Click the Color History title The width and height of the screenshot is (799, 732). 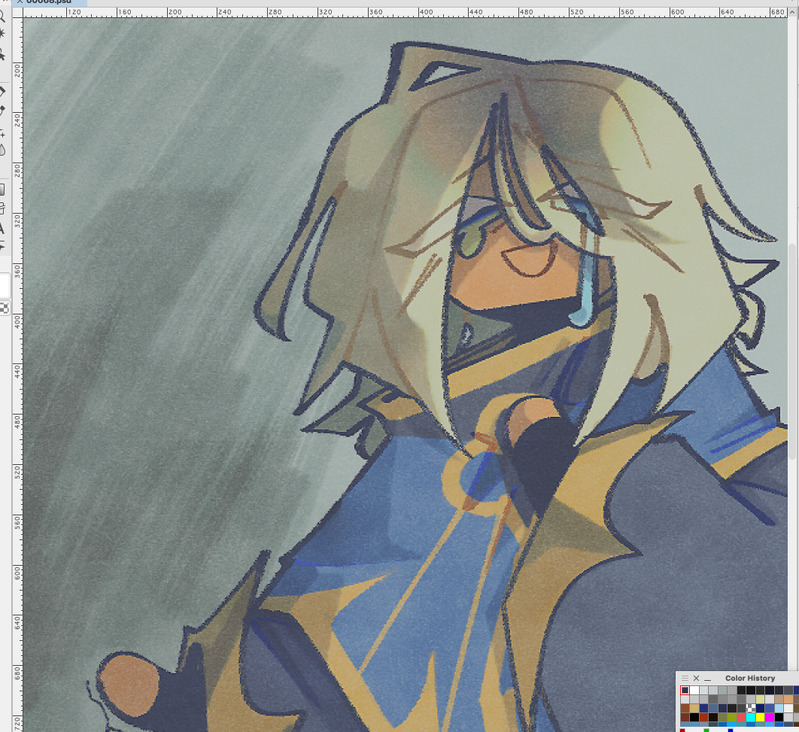pyautogui.click(x=750, y=678)
